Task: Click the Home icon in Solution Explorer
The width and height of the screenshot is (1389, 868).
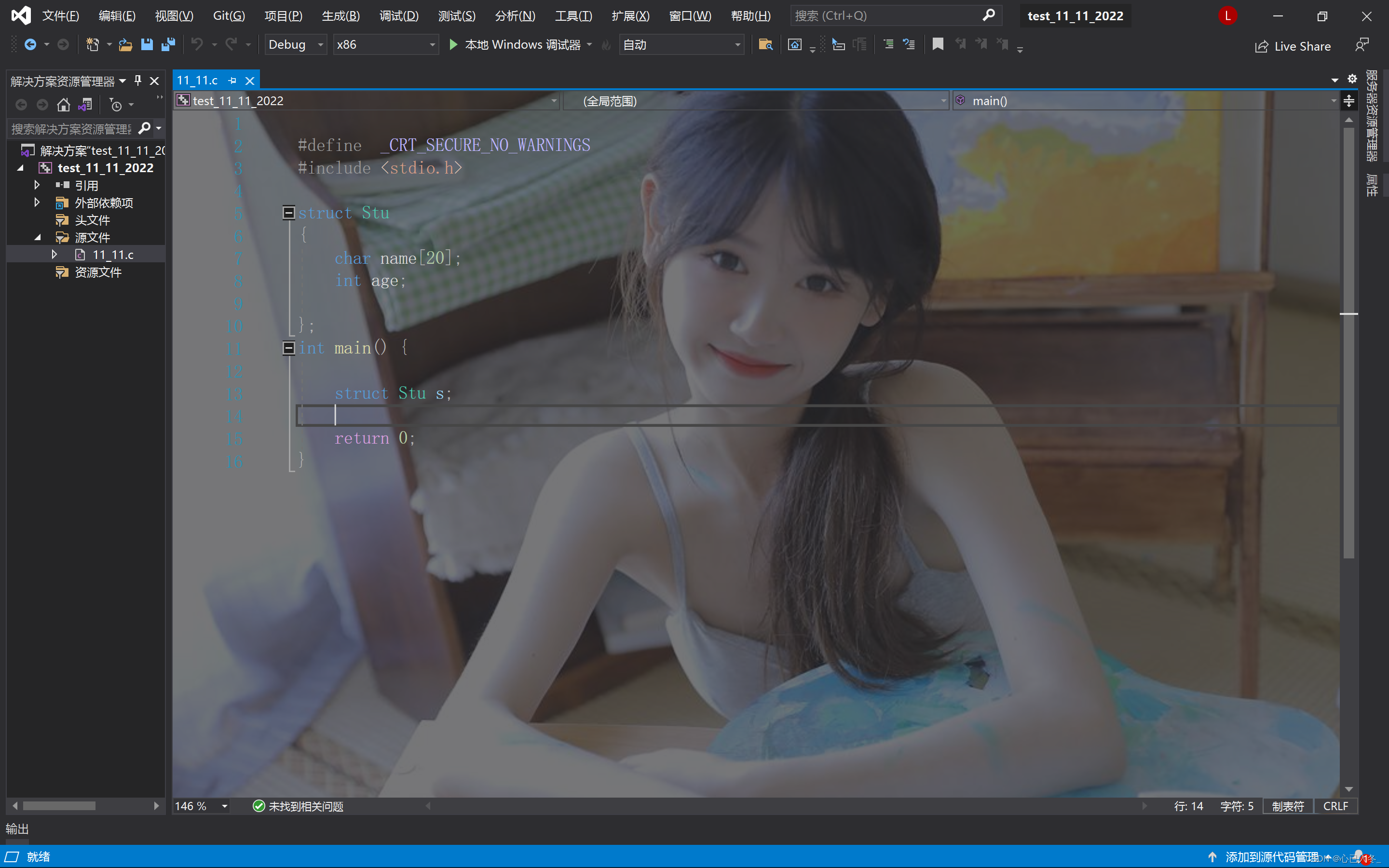Action: click(63, 105)
